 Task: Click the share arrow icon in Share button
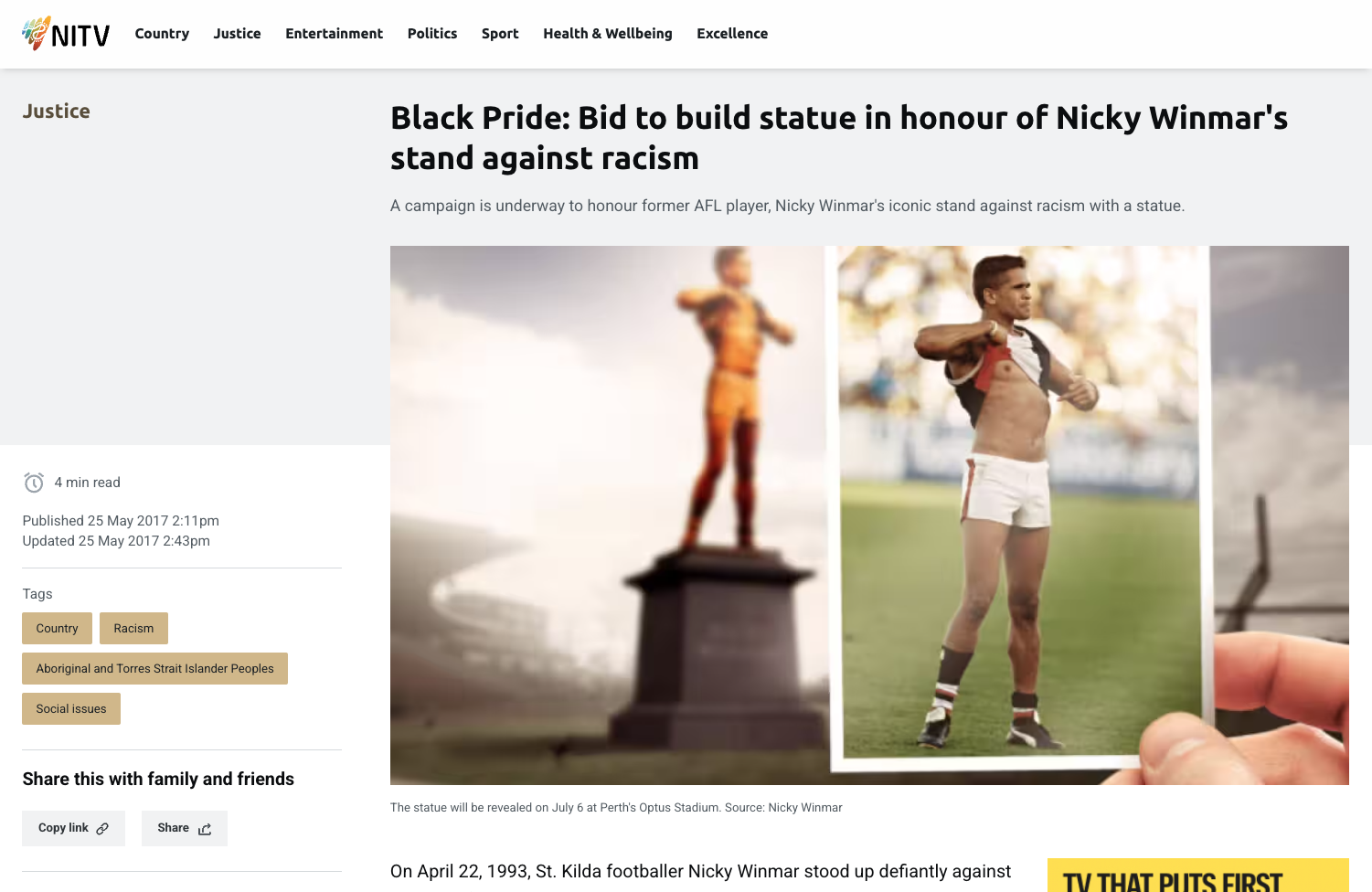click(x=205, y=829)
